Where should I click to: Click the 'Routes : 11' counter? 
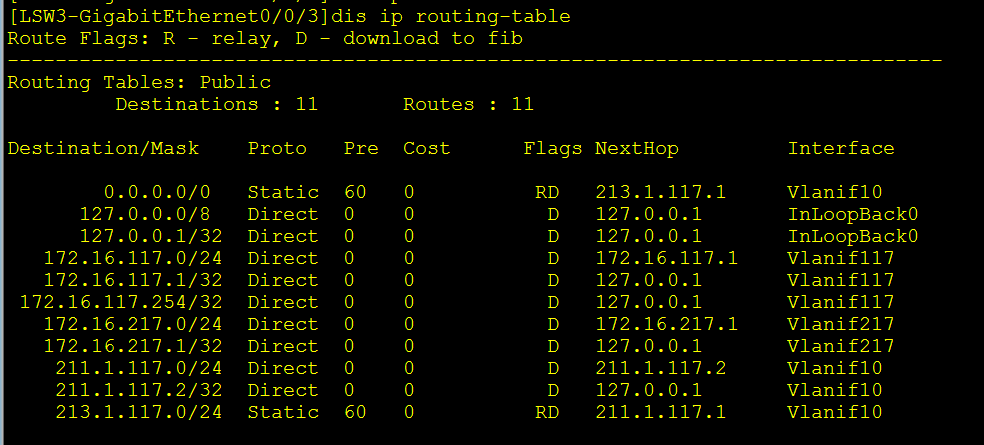[x=468, y=104]
